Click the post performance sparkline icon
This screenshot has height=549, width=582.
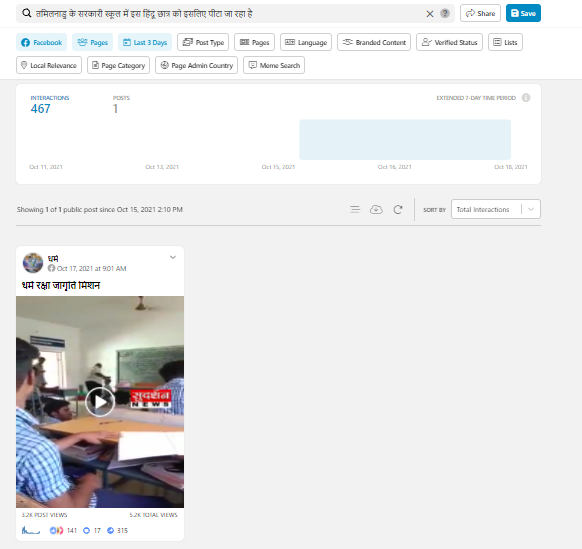click(31, 530)
